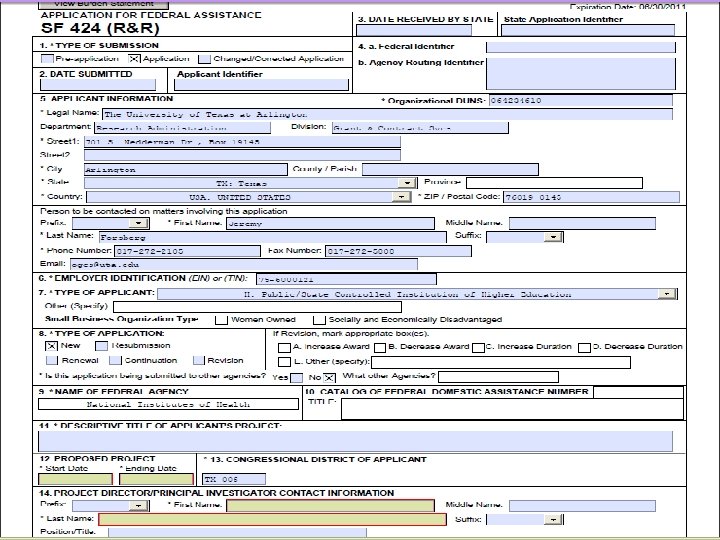The width and height of the screenshot is (720, 540).
Task: Open the contact person Suffix dropdown
Action: pyautogui.click(x=553, y=237)
